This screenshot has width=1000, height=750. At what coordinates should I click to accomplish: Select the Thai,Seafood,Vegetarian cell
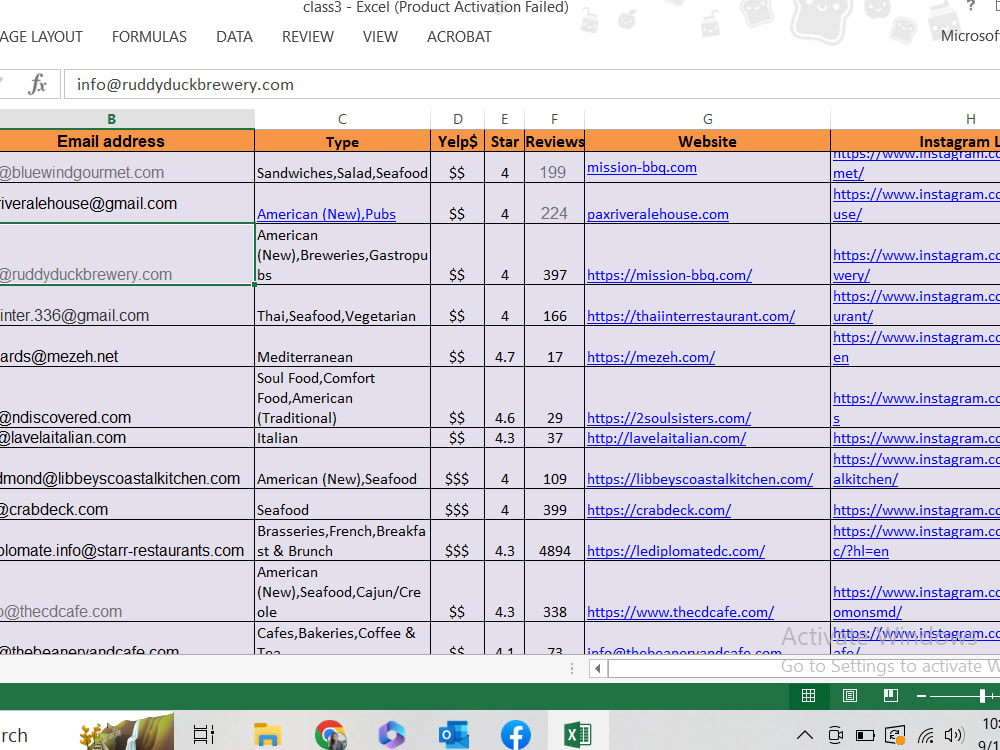point(342,305)
